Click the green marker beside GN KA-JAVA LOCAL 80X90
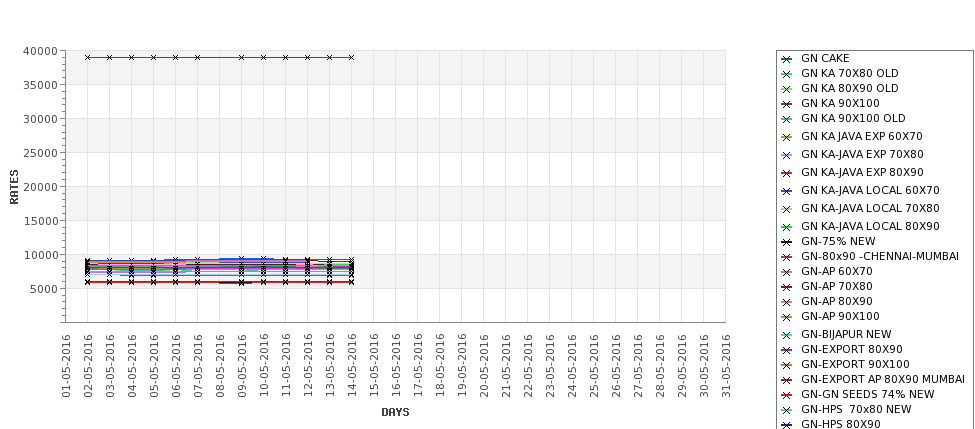Viewport: 975px width, 429px height. 787,228
